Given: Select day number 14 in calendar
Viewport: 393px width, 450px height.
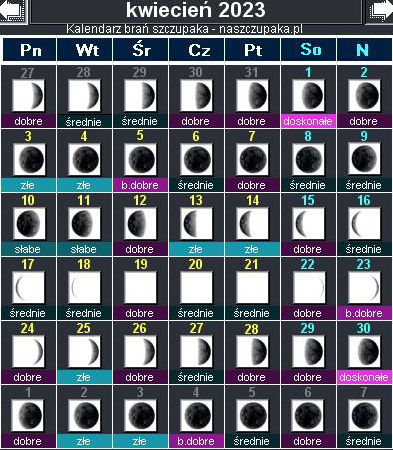Looking at the screenshot, I should pos(252,200).
